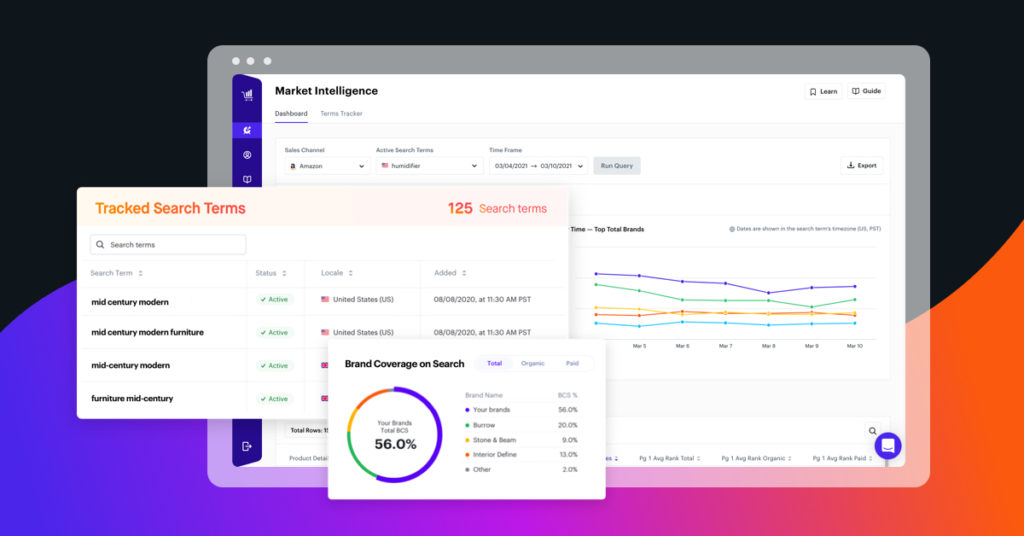Image resolution: width=1024 pixels, height=536 pixels.
Task: Open the chat support bubble
Action: [x=888, y=446]
